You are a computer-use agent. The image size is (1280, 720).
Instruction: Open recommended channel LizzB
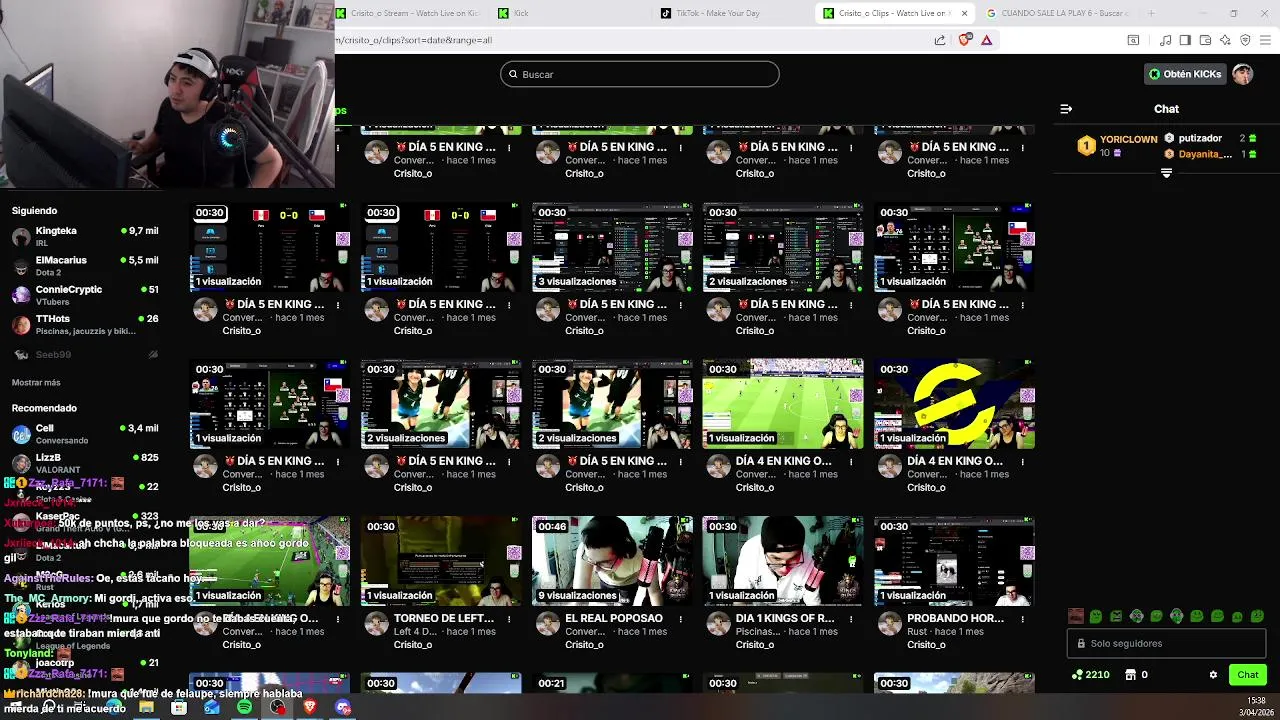tap(85, 463)
